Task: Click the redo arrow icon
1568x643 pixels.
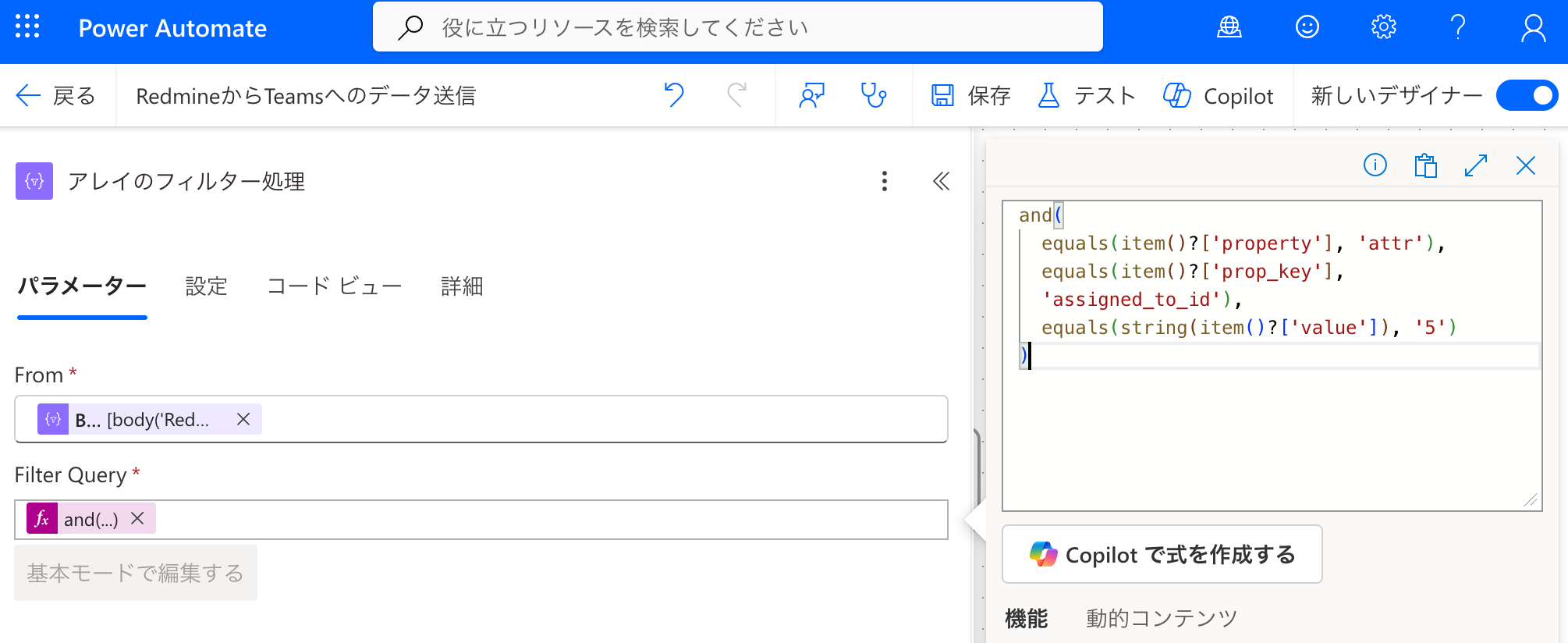Action: 737,95
